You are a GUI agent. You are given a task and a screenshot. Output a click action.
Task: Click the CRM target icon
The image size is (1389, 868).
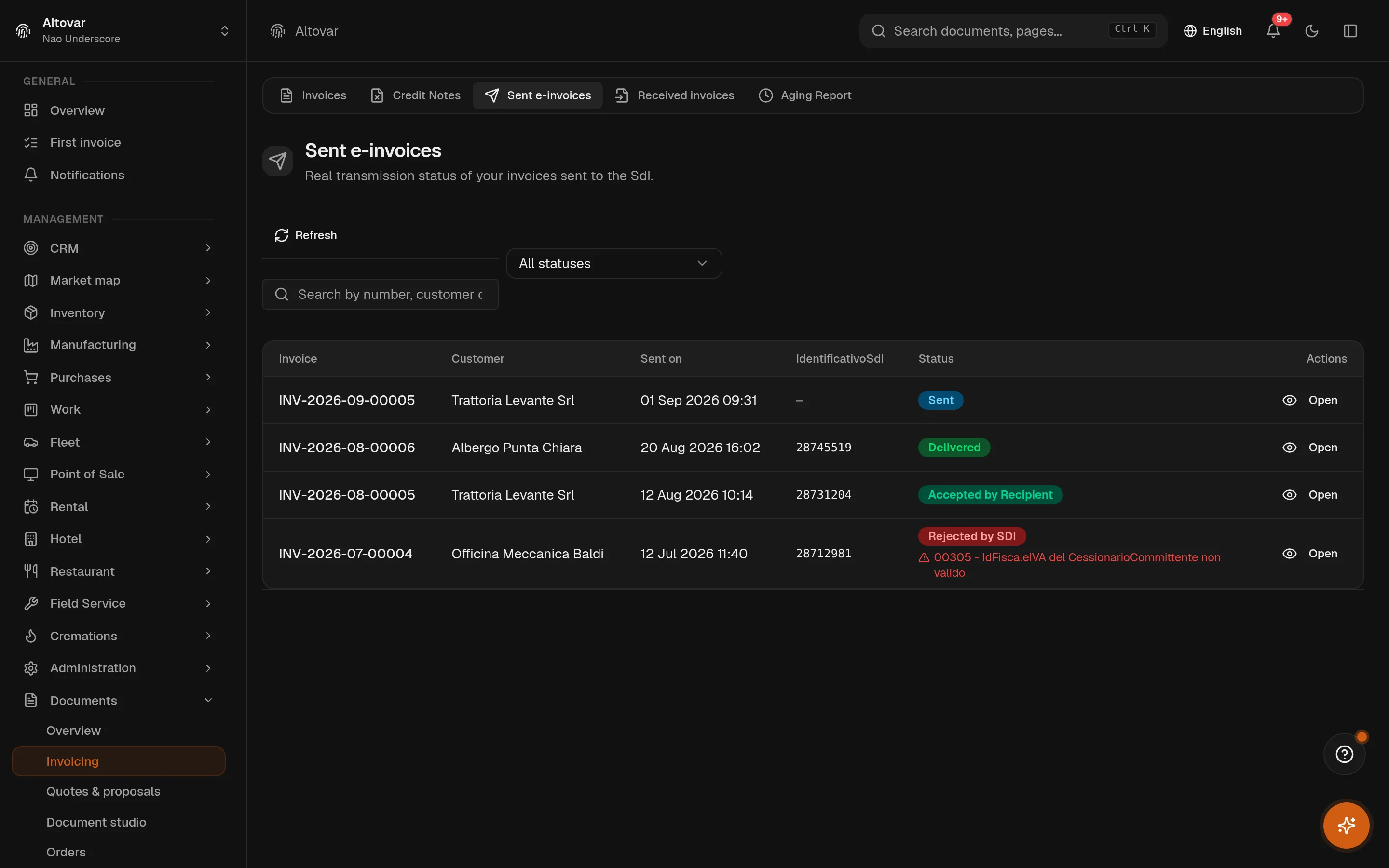[x=31, y=248]
